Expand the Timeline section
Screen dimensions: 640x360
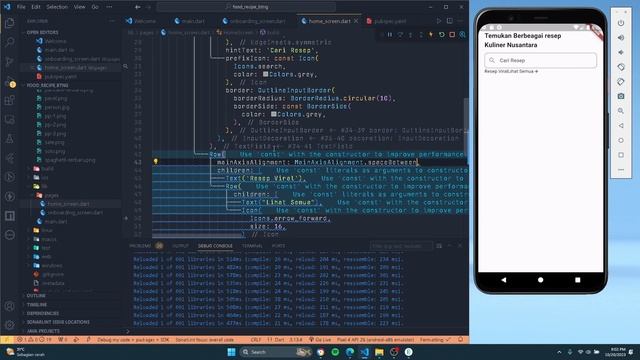(37, 304)
